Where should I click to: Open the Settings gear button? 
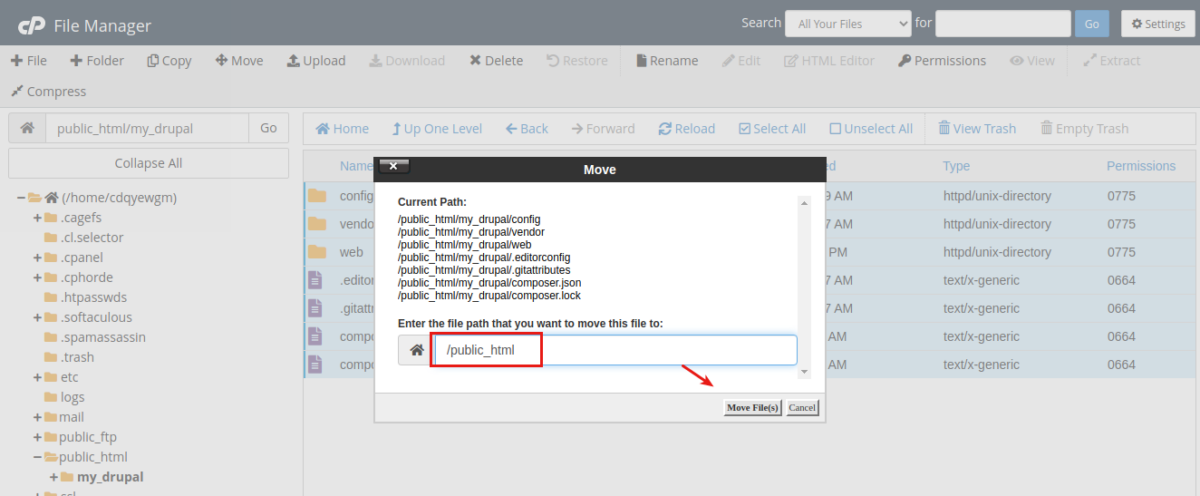tap(1160, 24)
